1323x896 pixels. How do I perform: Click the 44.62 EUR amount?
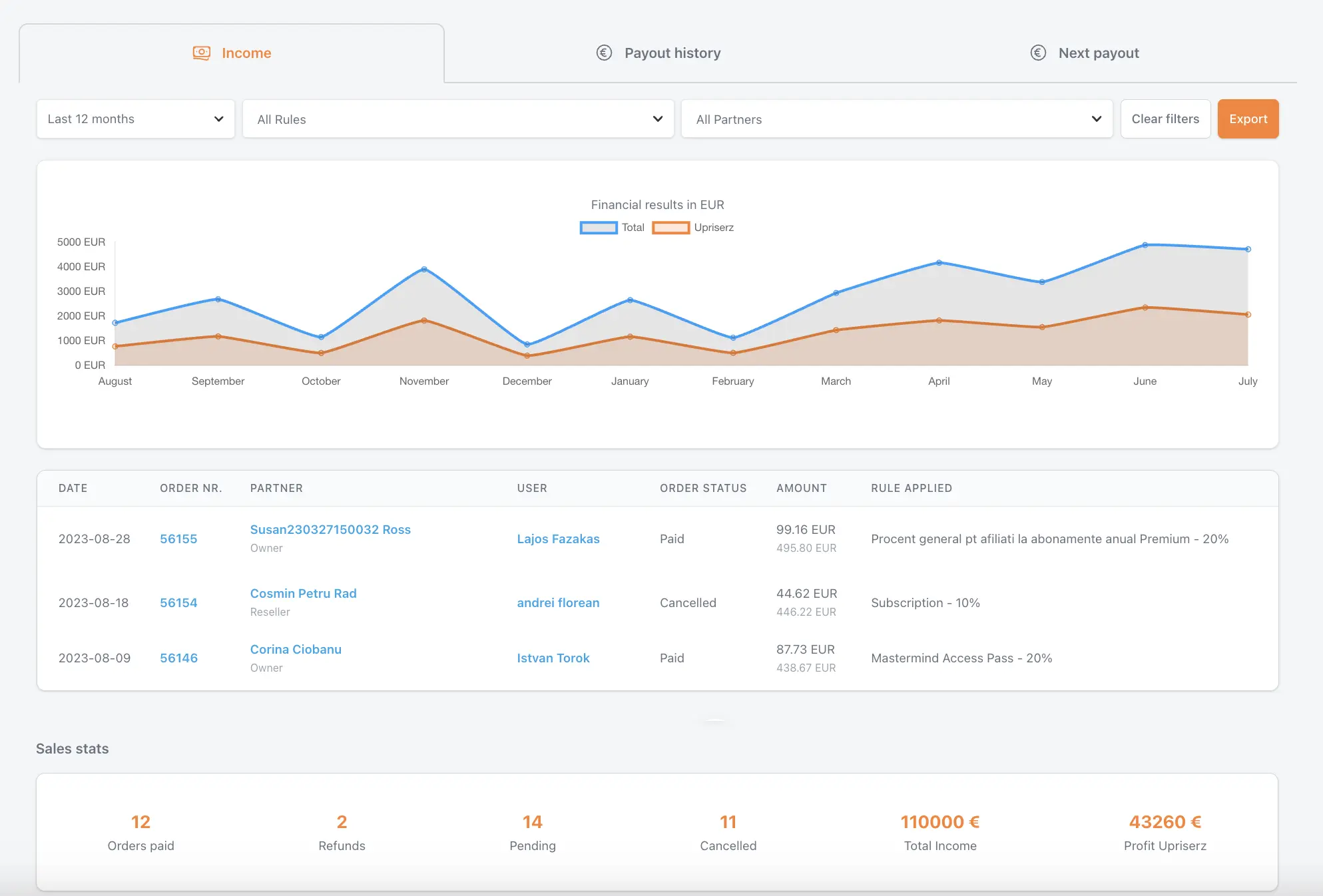807,593
